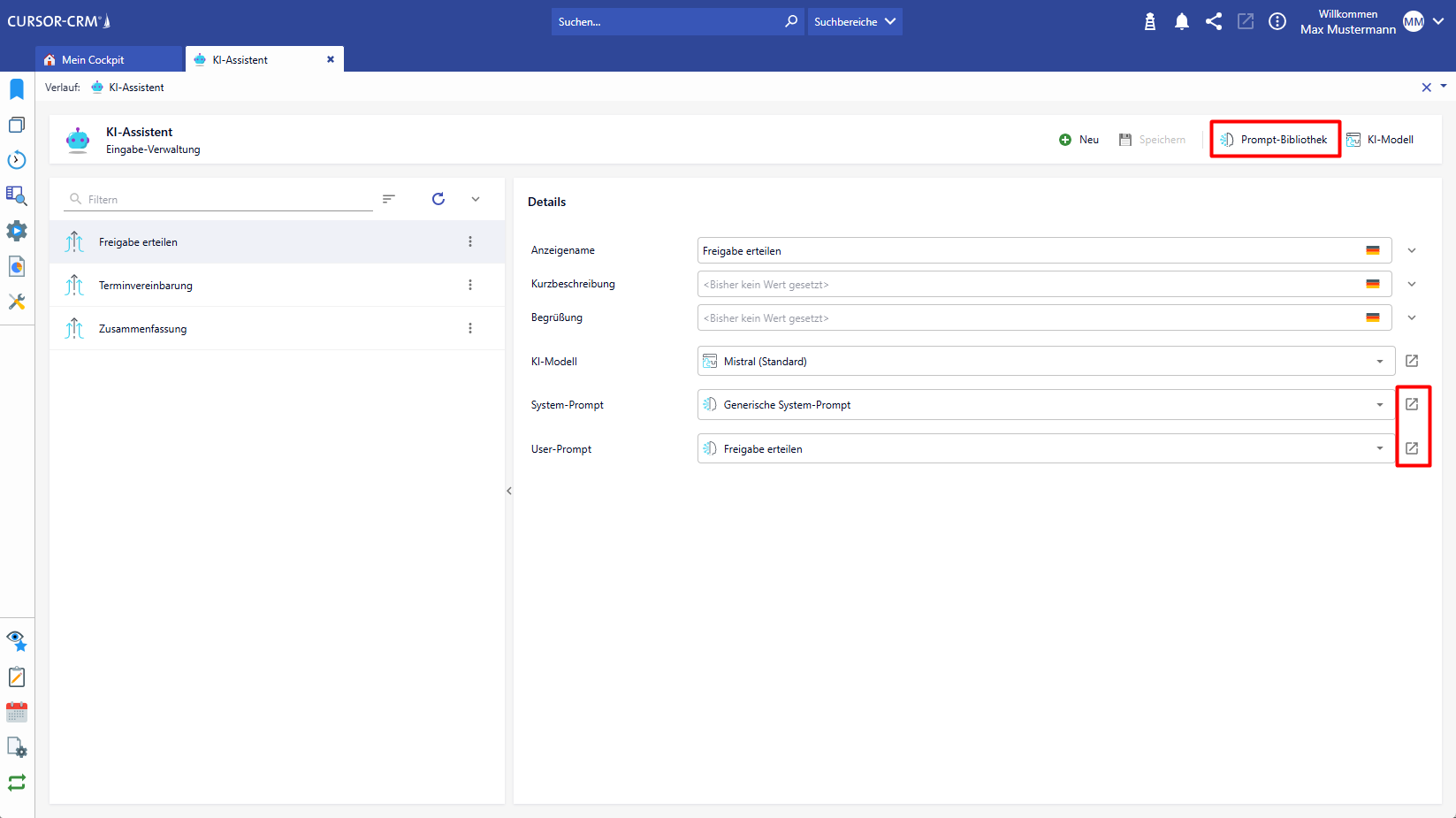
Task: Open KI-Modell record link icon
Action: 1412,361
